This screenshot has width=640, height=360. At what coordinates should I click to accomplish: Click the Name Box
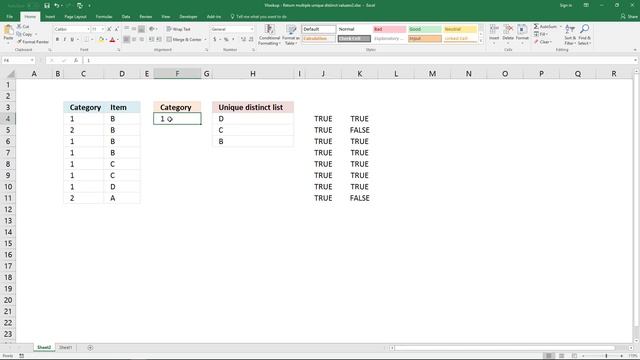point(19,60)
